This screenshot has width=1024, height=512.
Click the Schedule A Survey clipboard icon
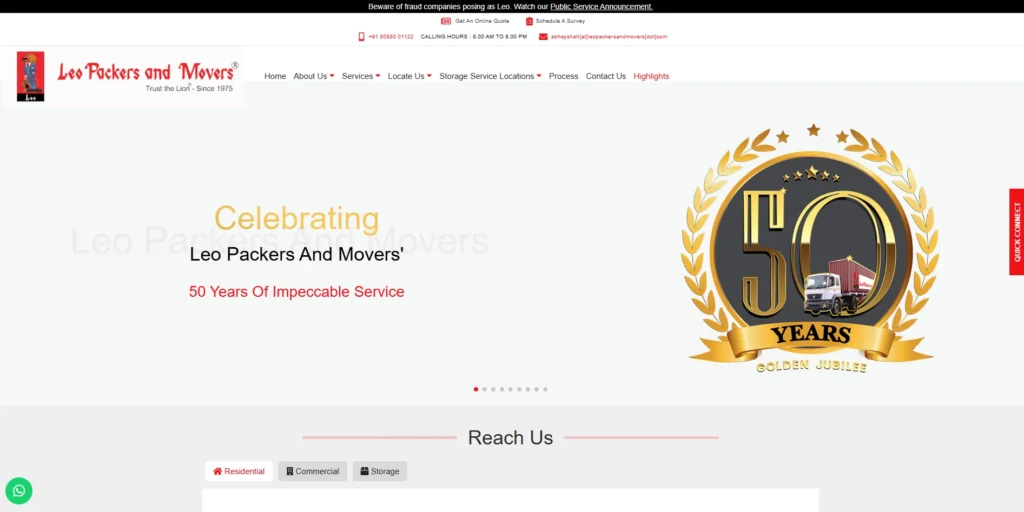point(530,21)
